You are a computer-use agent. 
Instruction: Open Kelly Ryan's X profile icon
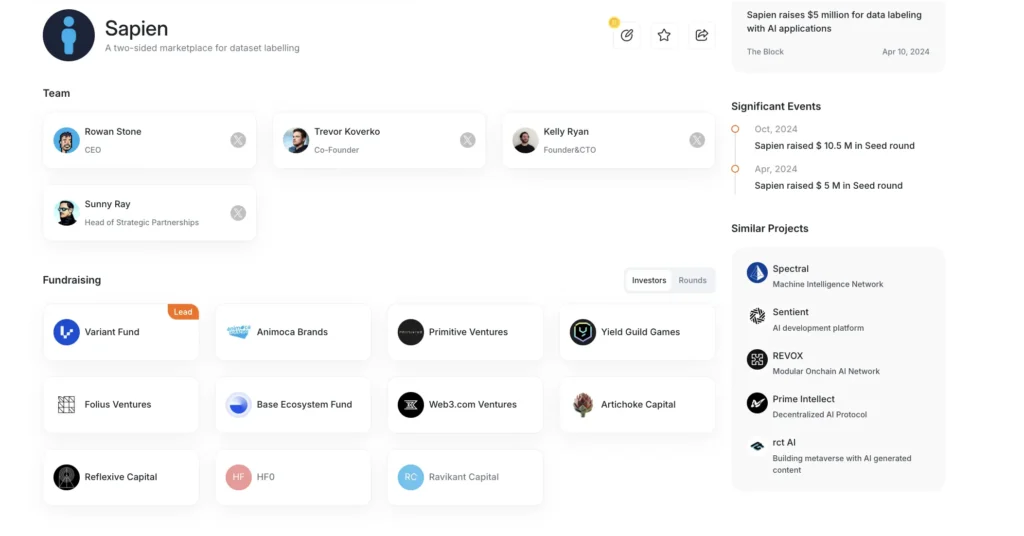(697, 140)
